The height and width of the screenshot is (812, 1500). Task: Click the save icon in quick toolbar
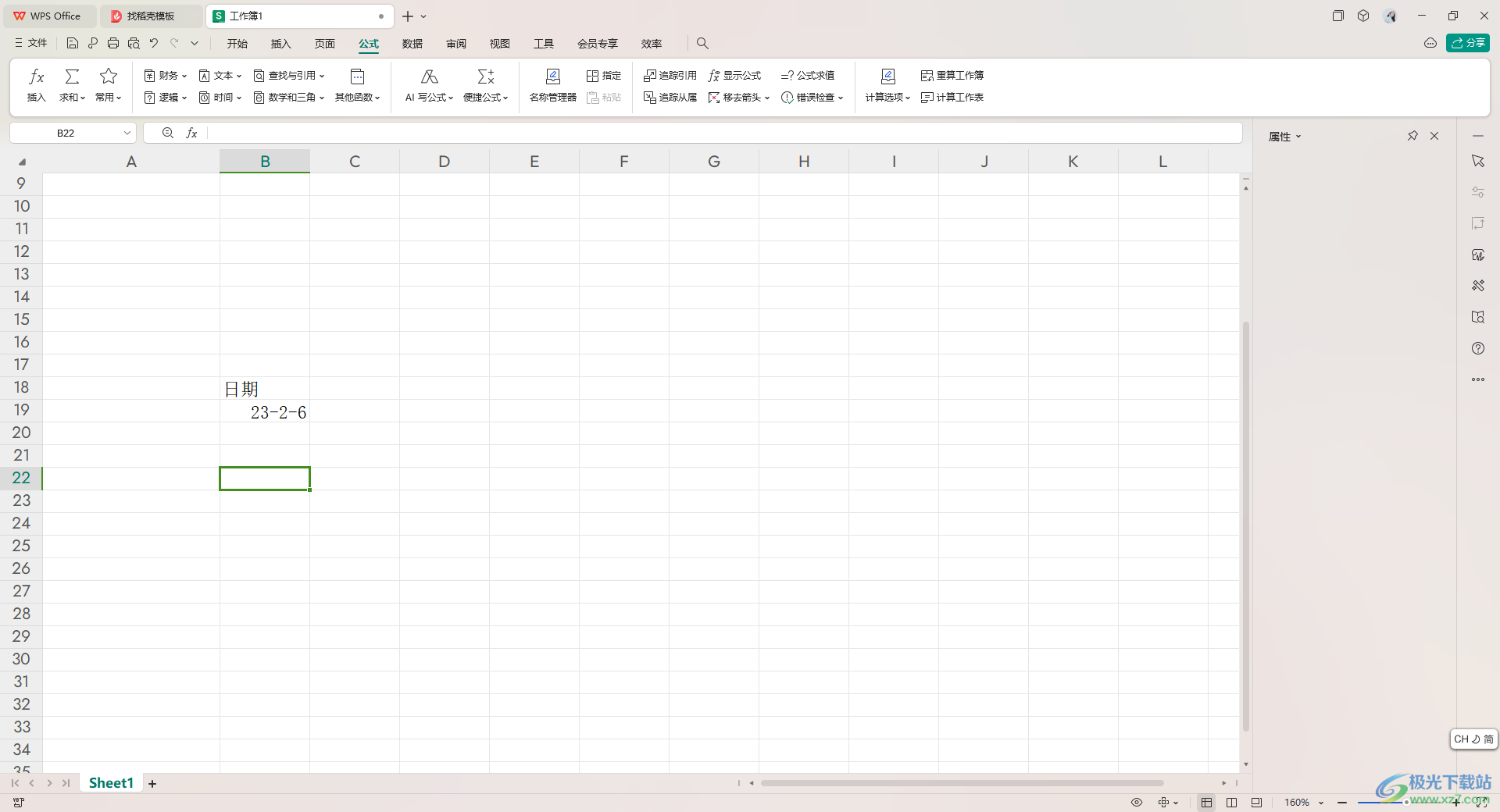pyautogui.click(x=73, y=44)
